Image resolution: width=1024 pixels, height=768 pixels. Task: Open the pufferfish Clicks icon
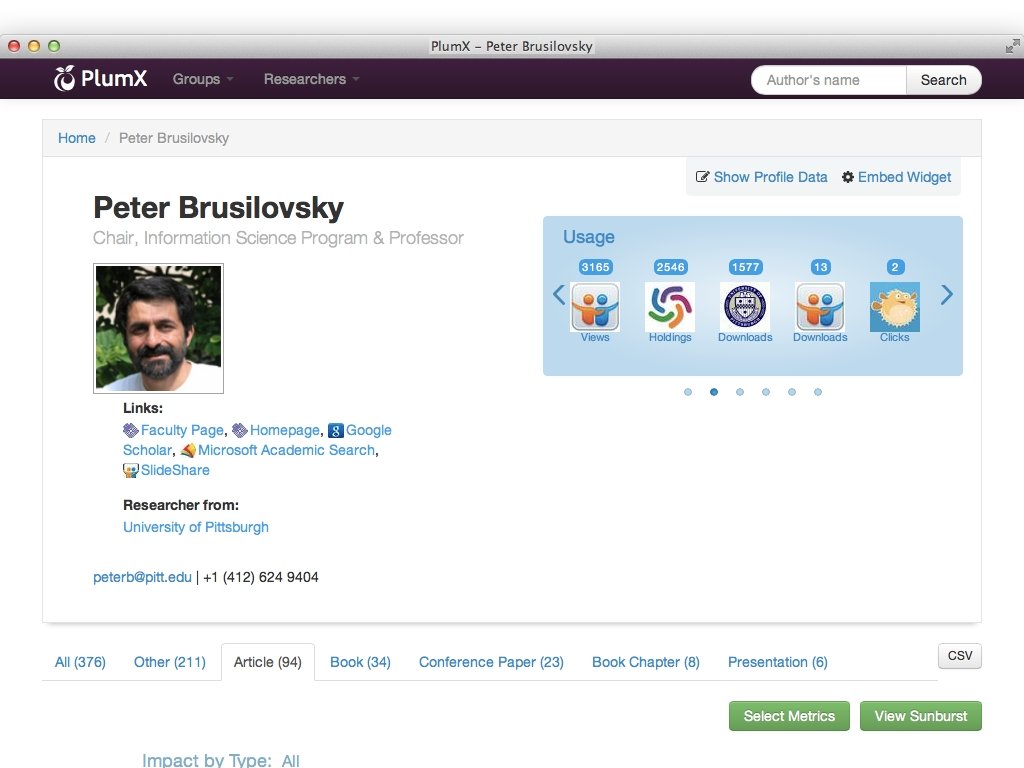coord(895,307)
